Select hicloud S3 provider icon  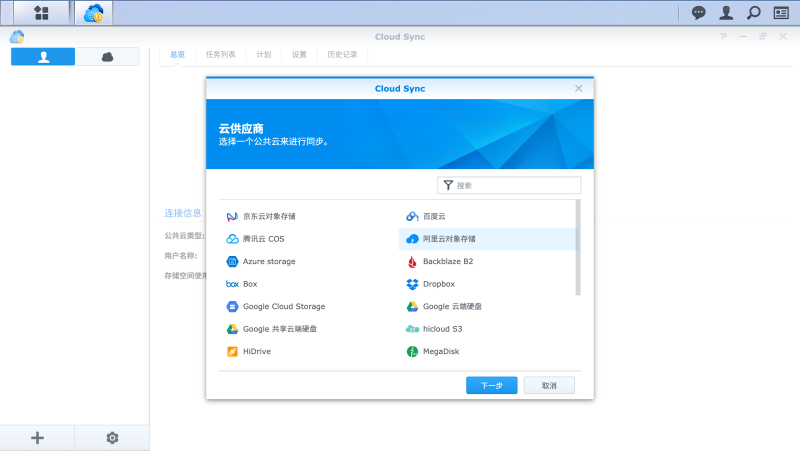pos(412,329)
